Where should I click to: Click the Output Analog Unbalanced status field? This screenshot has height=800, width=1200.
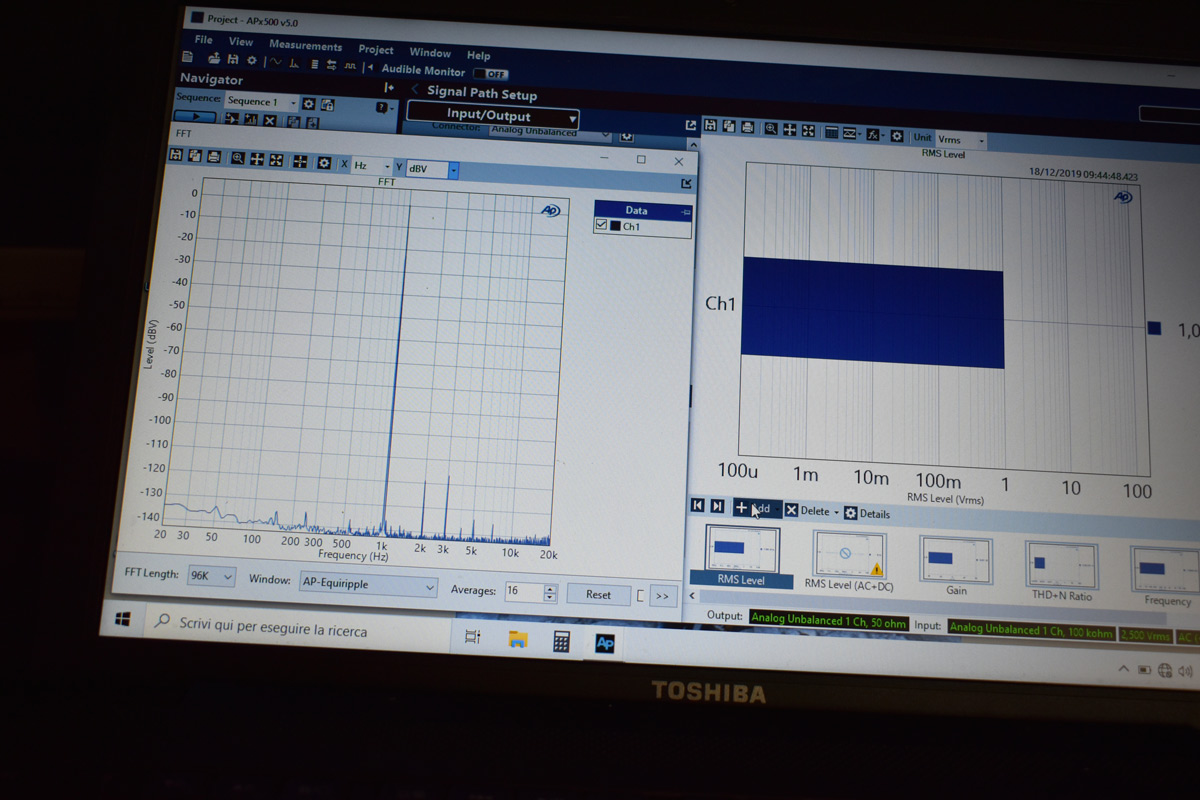coord(829,619)
